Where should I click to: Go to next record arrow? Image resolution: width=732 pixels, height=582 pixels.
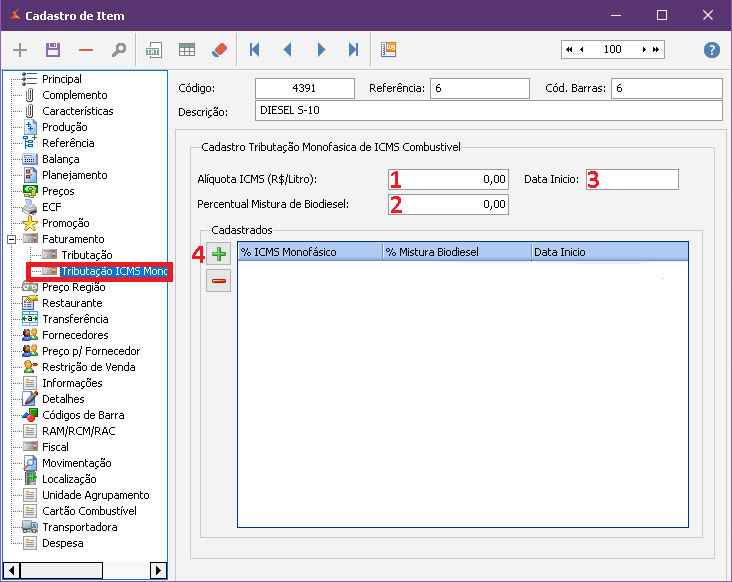point(321,49)
